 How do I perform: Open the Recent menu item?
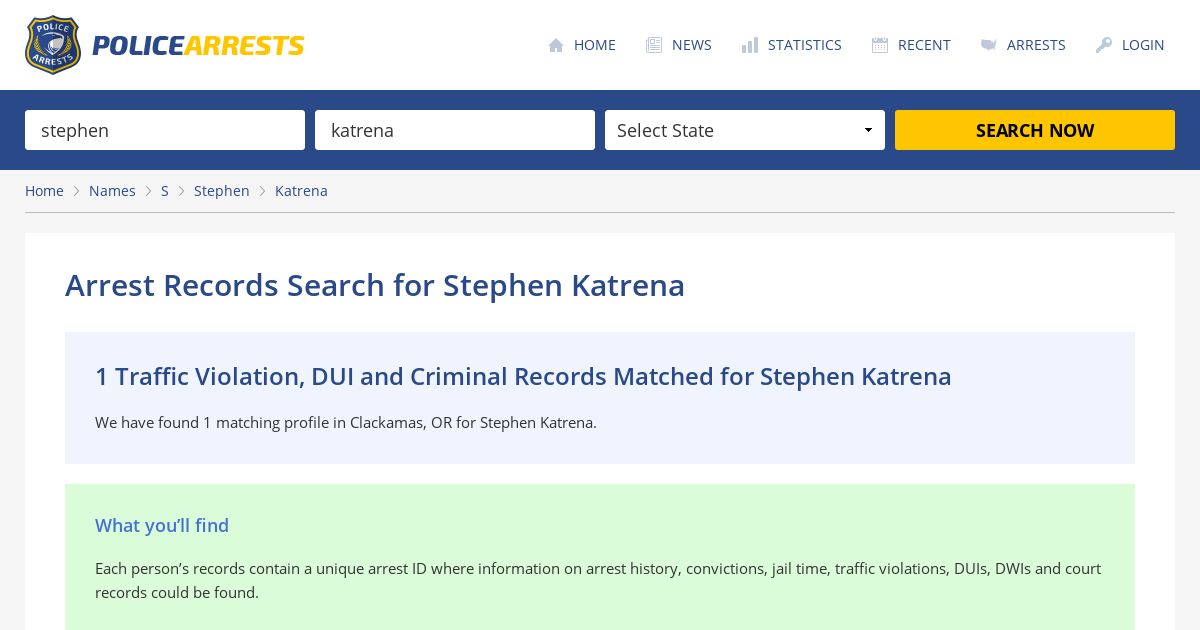[x=924, y=45]
